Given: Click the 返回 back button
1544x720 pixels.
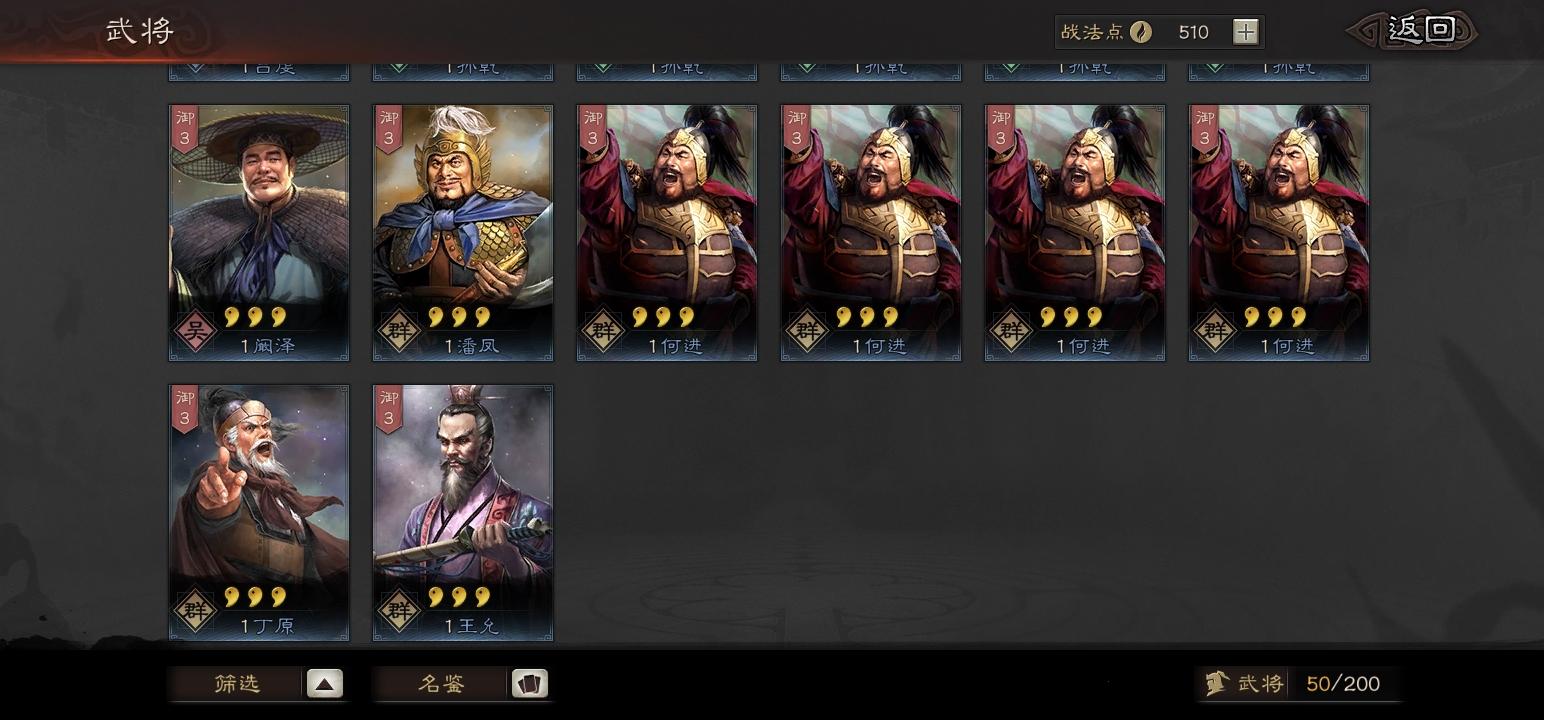Looking at the screenshot, I should click(x=1413, y=30).
